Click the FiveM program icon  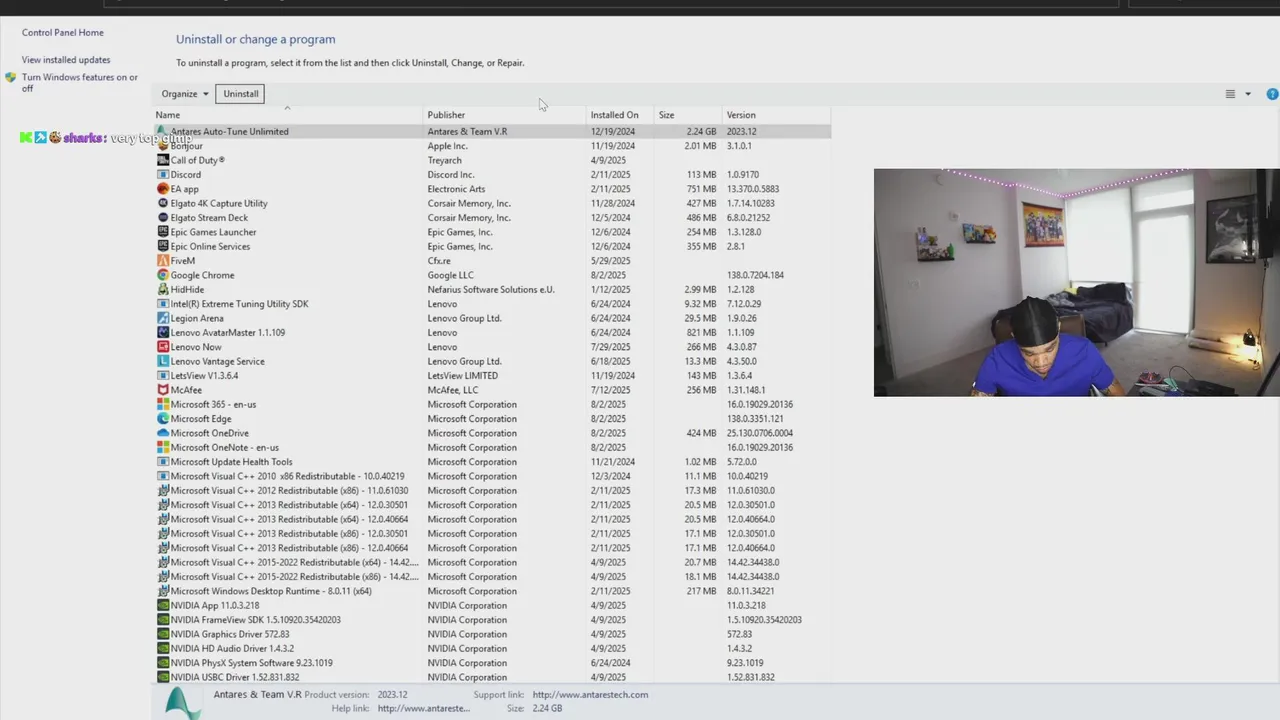pos(163,261)
